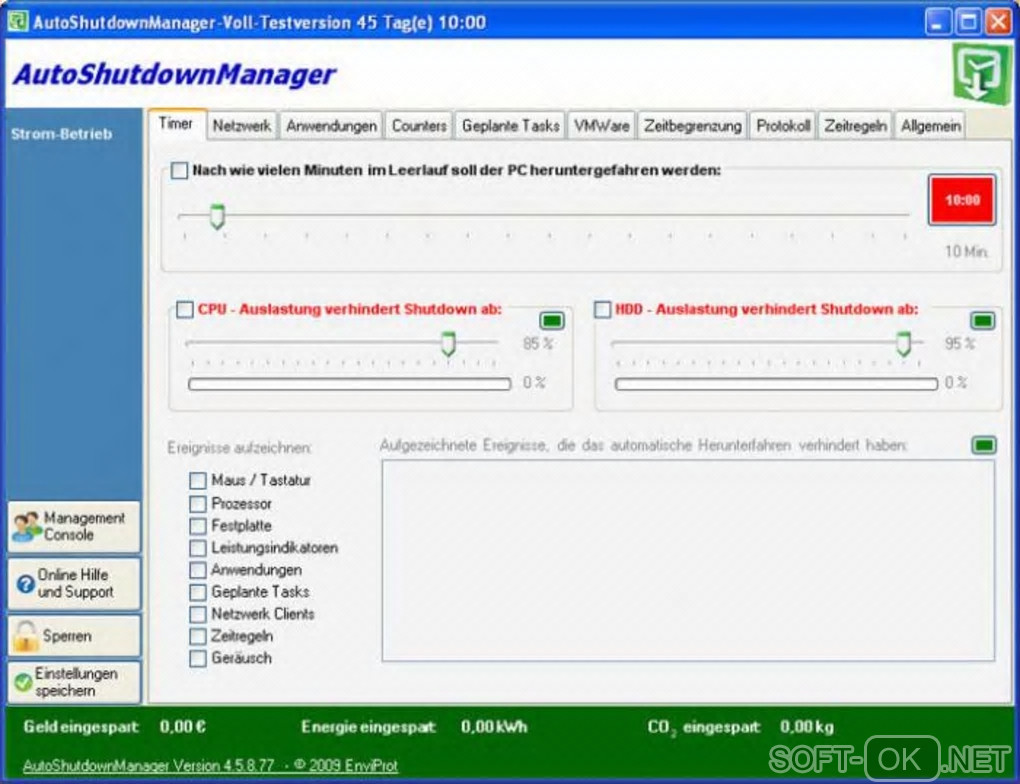Viewport: 1020px width, 784px height.
Task: Check the Leistungsindikatoren option
Action: point(198,548)
